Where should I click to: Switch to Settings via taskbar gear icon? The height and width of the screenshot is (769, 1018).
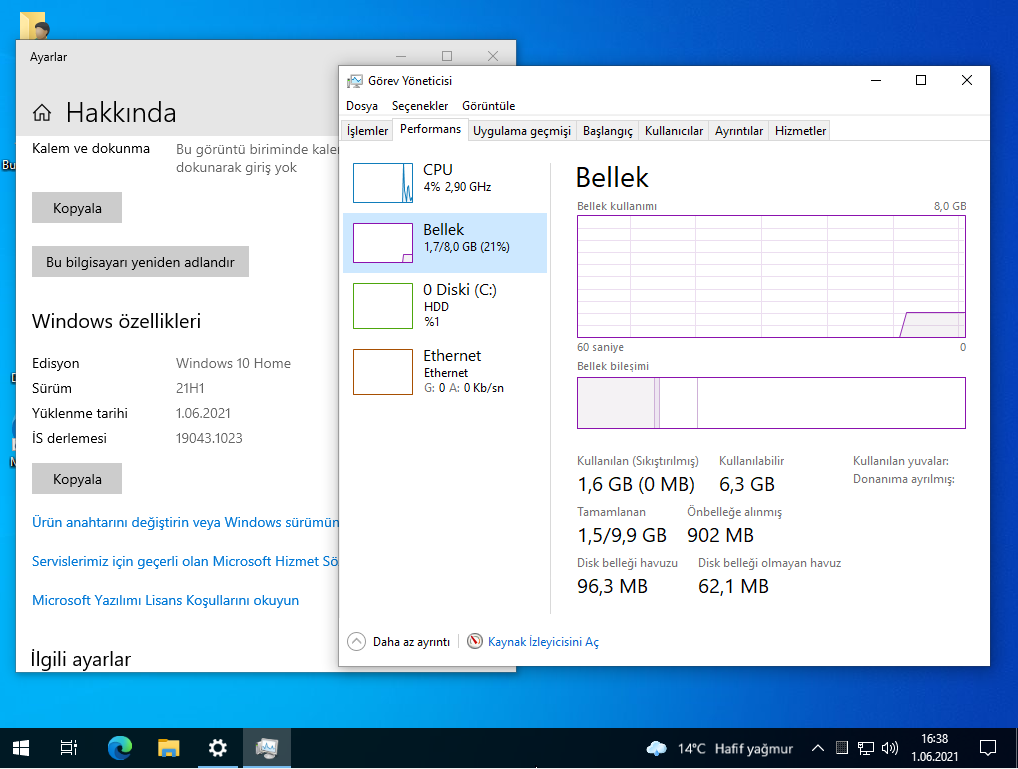(x=217, y=748)
